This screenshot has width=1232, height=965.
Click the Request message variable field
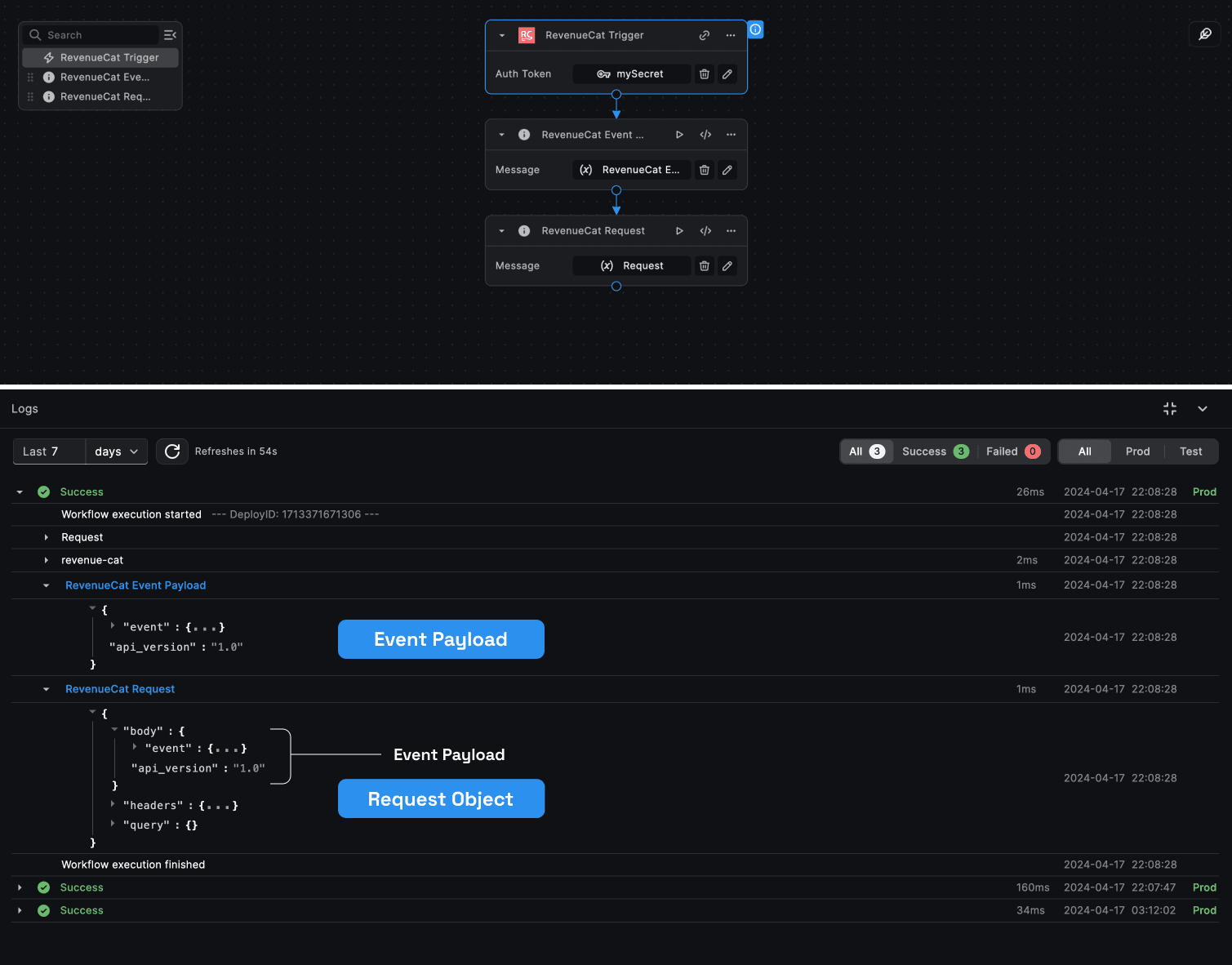click(631, 266)
